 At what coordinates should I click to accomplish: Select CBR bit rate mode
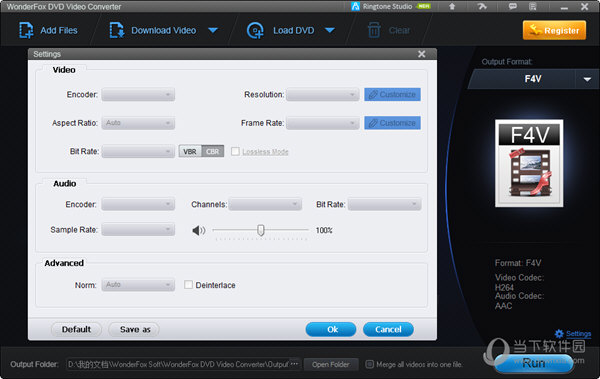click(212, 152)
